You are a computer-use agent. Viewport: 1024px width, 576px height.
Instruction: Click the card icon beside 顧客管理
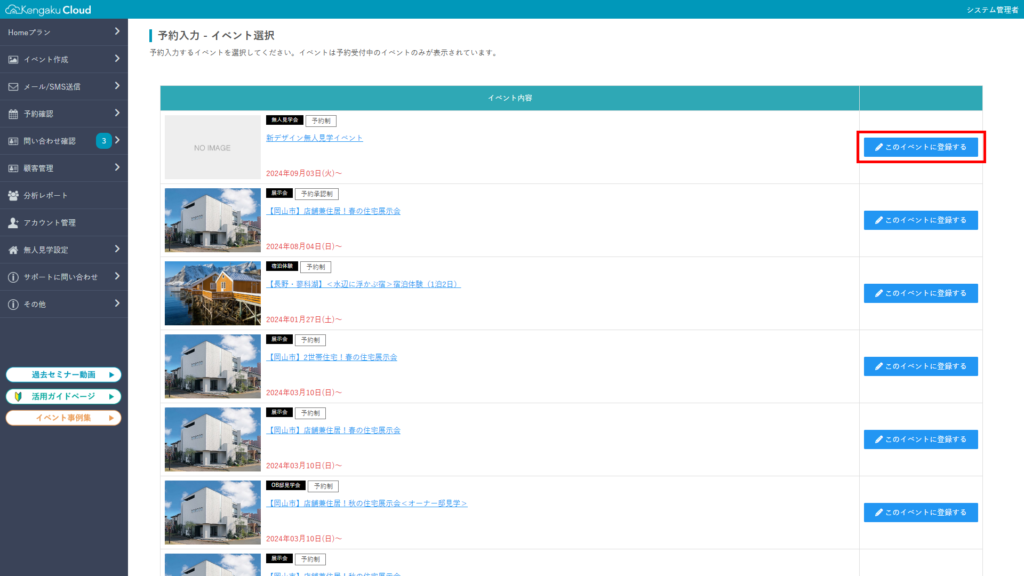[x=13, y=168]
